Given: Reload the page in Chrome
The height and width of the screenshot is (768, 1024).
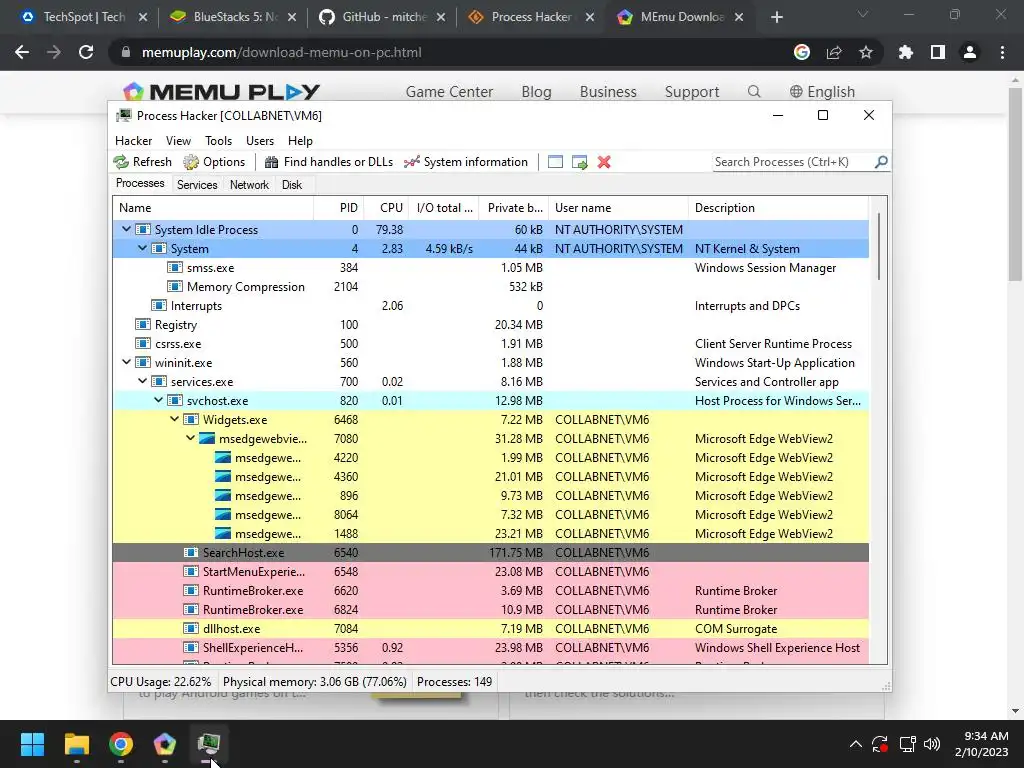Looking at the screenshot, I should pos(86,52).
